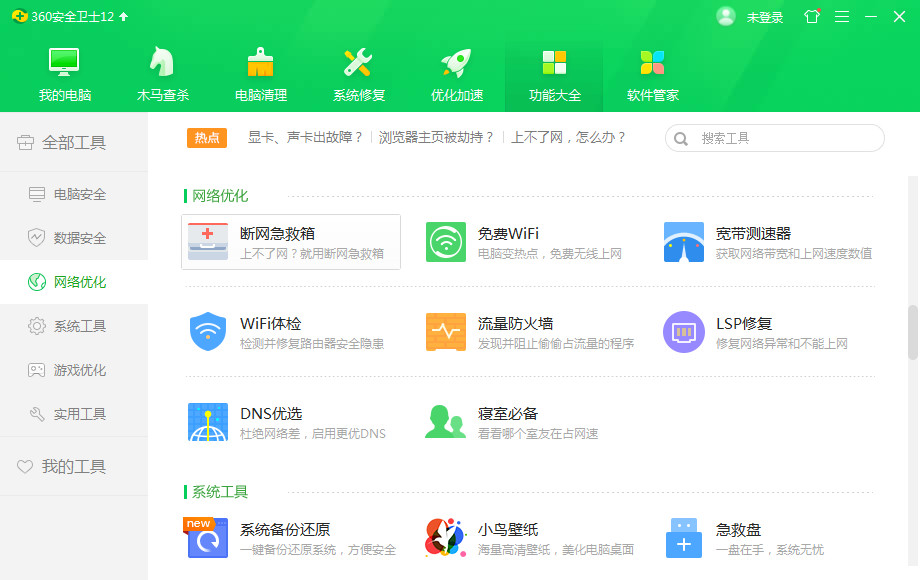Viewport: 920px width, 580px height.
Task: Select 网络优化 sidebar category
Action: point(74,282)
